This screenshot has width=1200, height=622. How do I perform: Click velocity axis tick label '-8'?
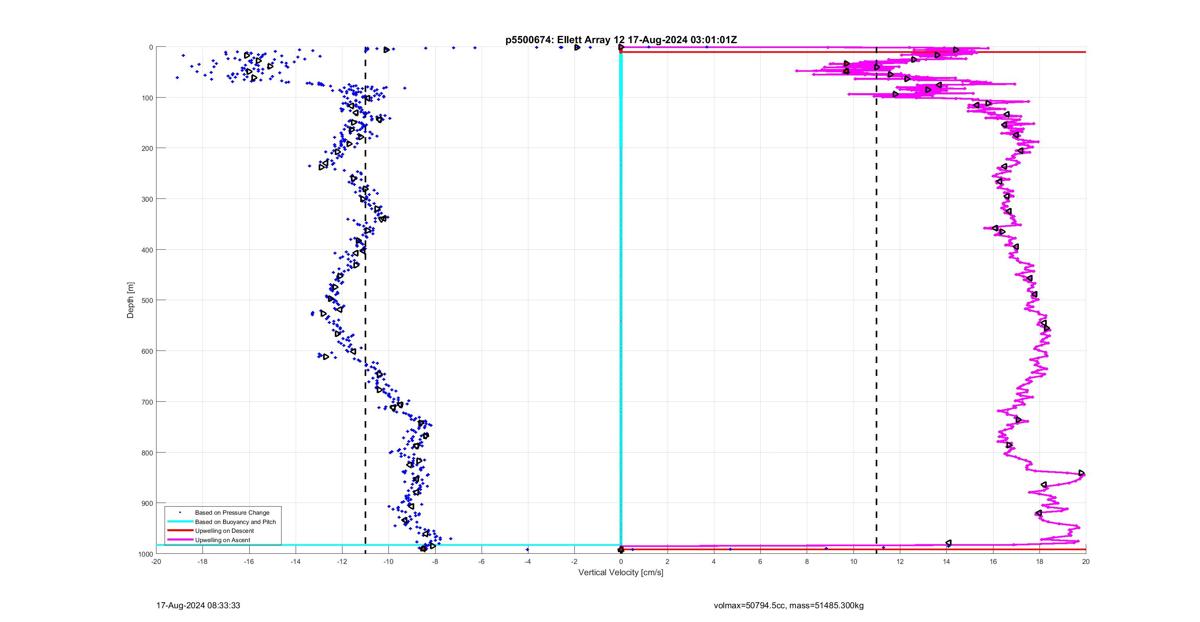pos(435,562)
